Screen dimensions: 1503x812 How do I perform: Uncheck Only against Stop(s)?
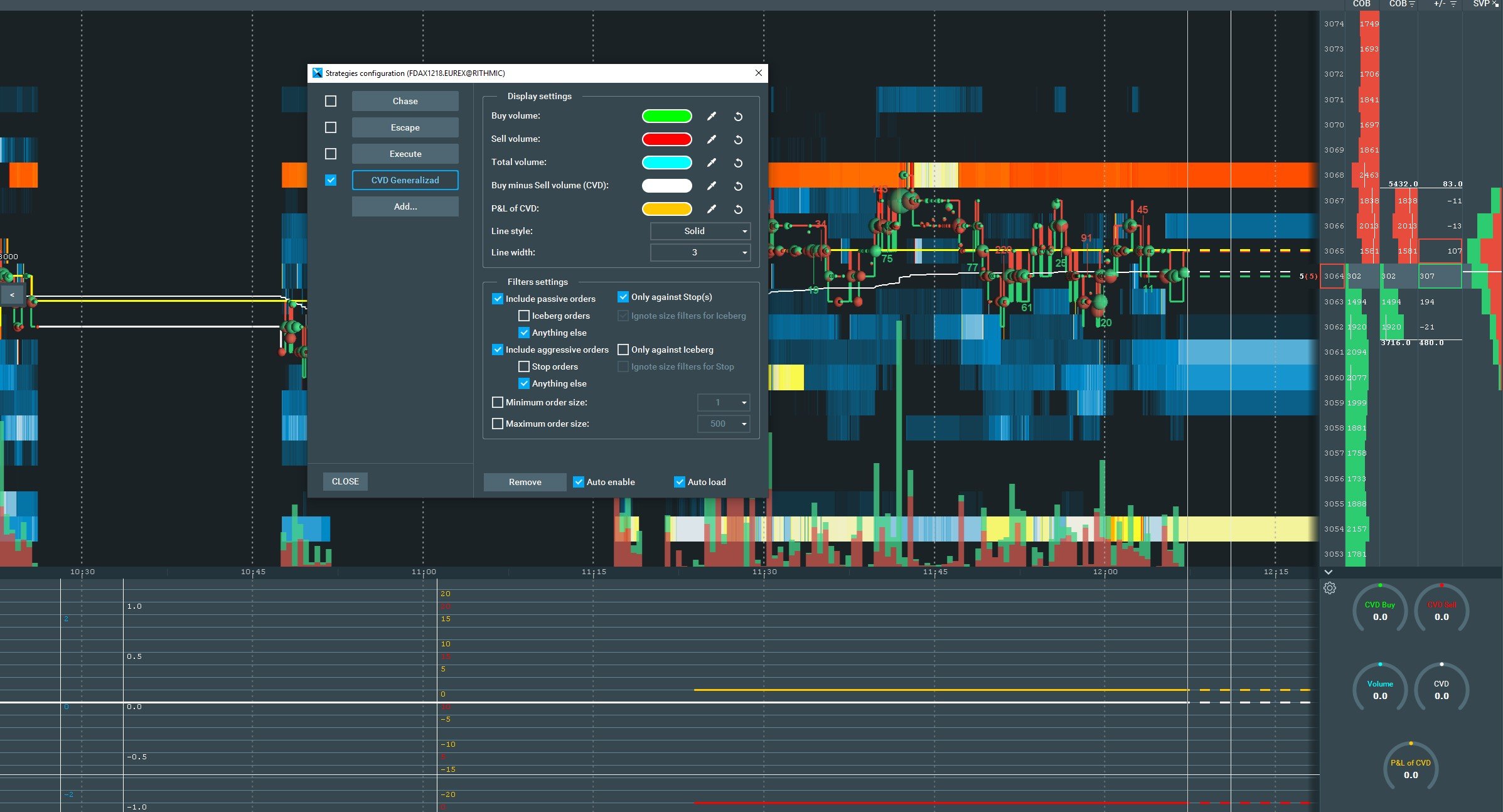(x=623, y=297)
